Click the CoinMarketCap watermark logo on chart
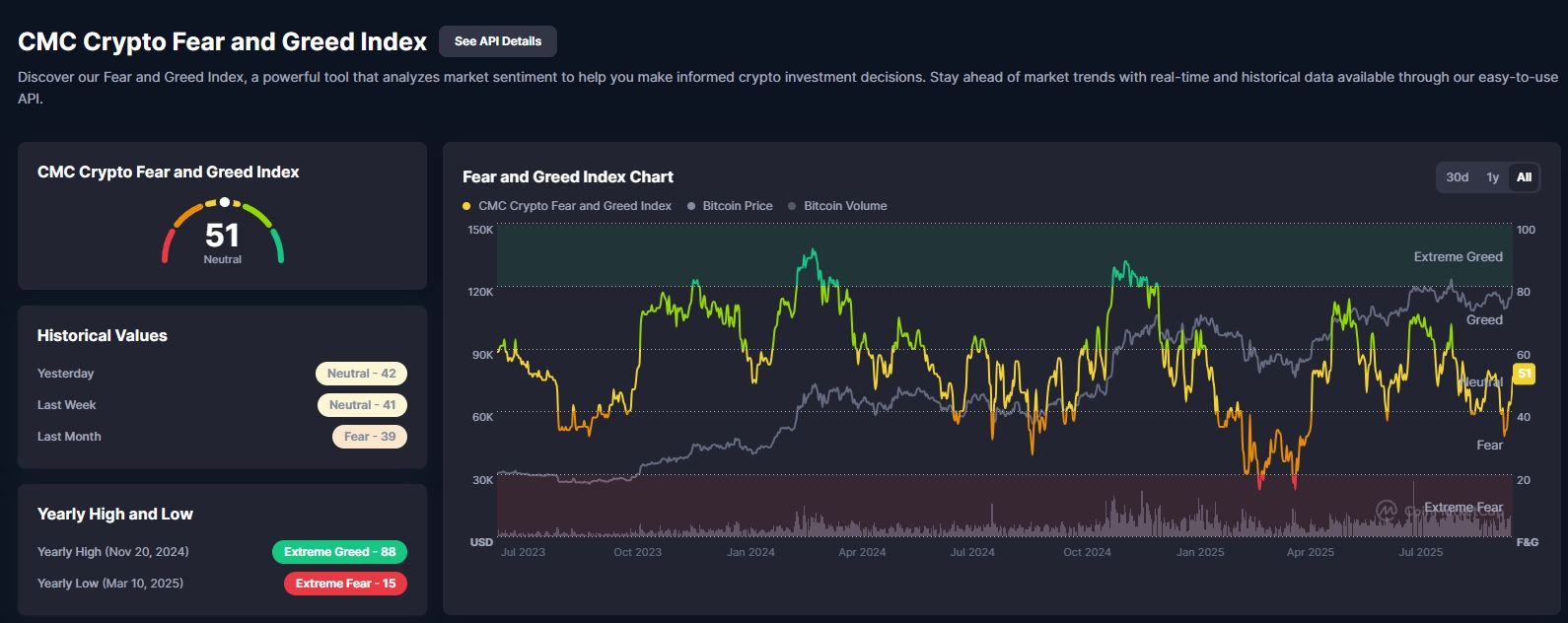This screenshot has height=623, width=1568. coord(1387,510)
